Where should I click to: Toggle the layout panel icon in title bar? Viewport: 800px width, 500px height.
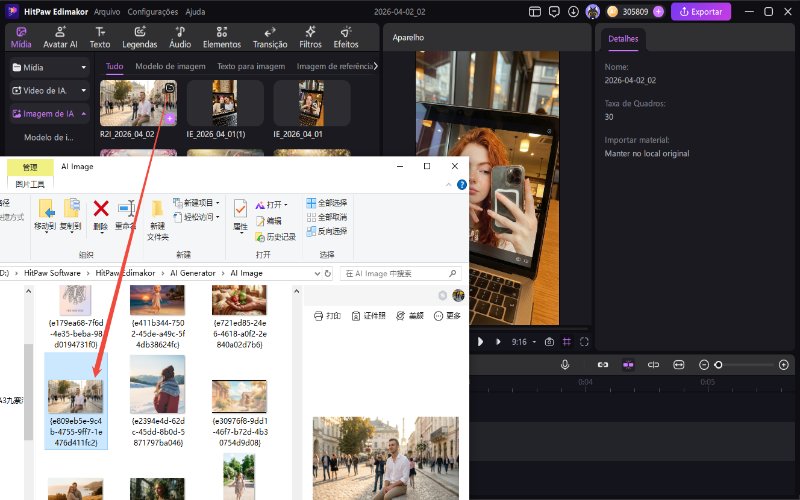click(x=535, y=12)
